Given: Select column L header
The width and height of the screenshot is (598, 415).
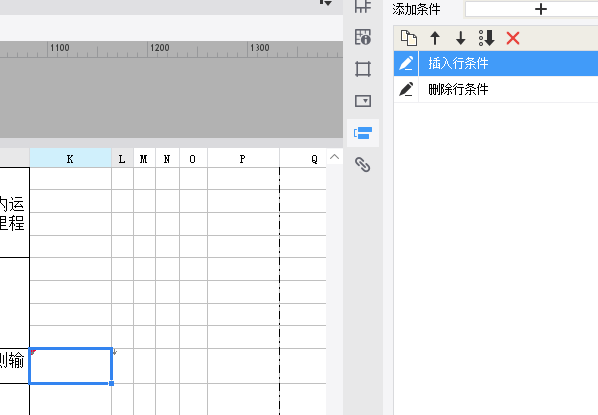Looking at the screenshot, I should 122,158.
